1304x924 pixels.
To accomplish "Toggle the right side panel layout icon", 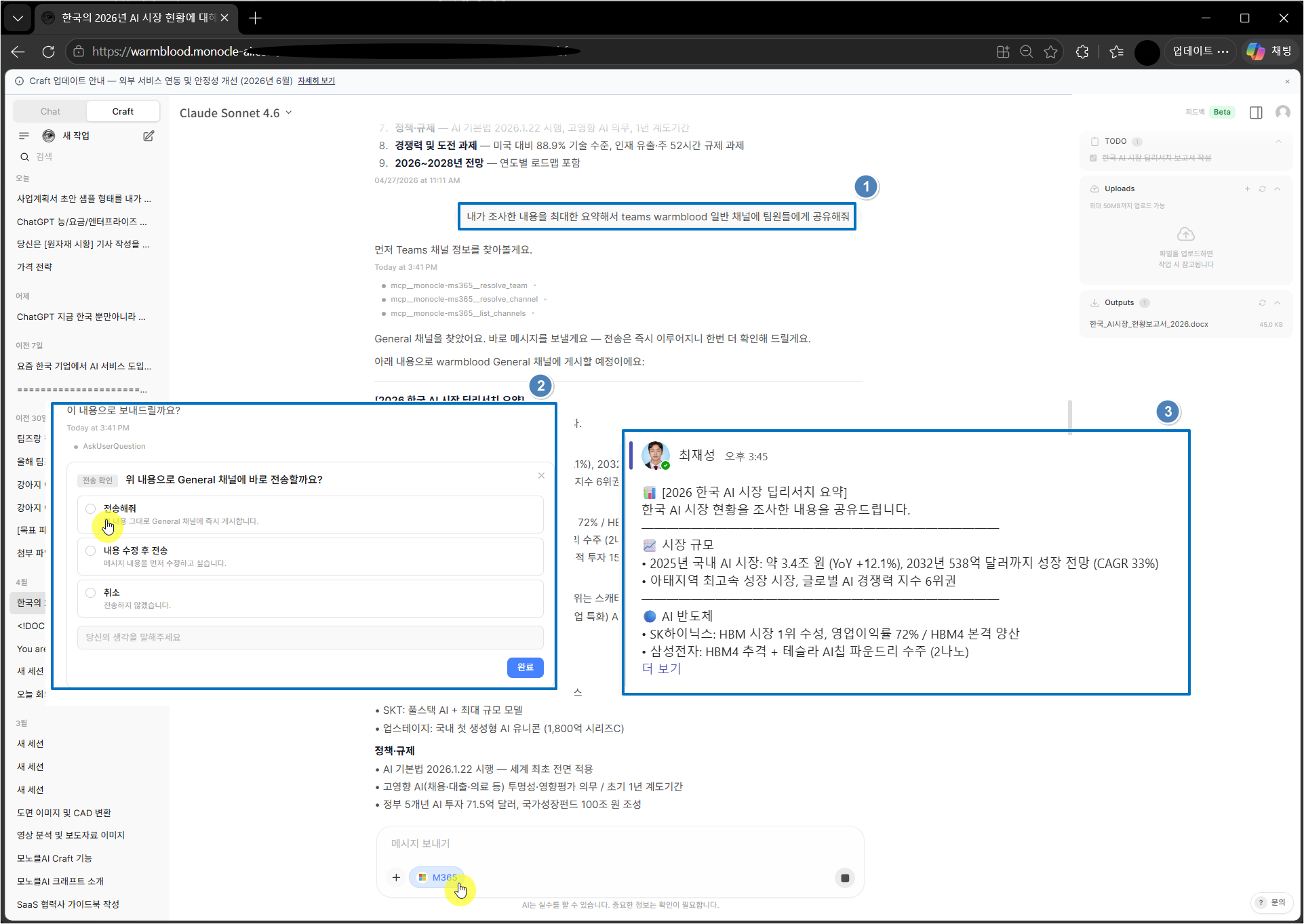I will (x=1256, y=113).
